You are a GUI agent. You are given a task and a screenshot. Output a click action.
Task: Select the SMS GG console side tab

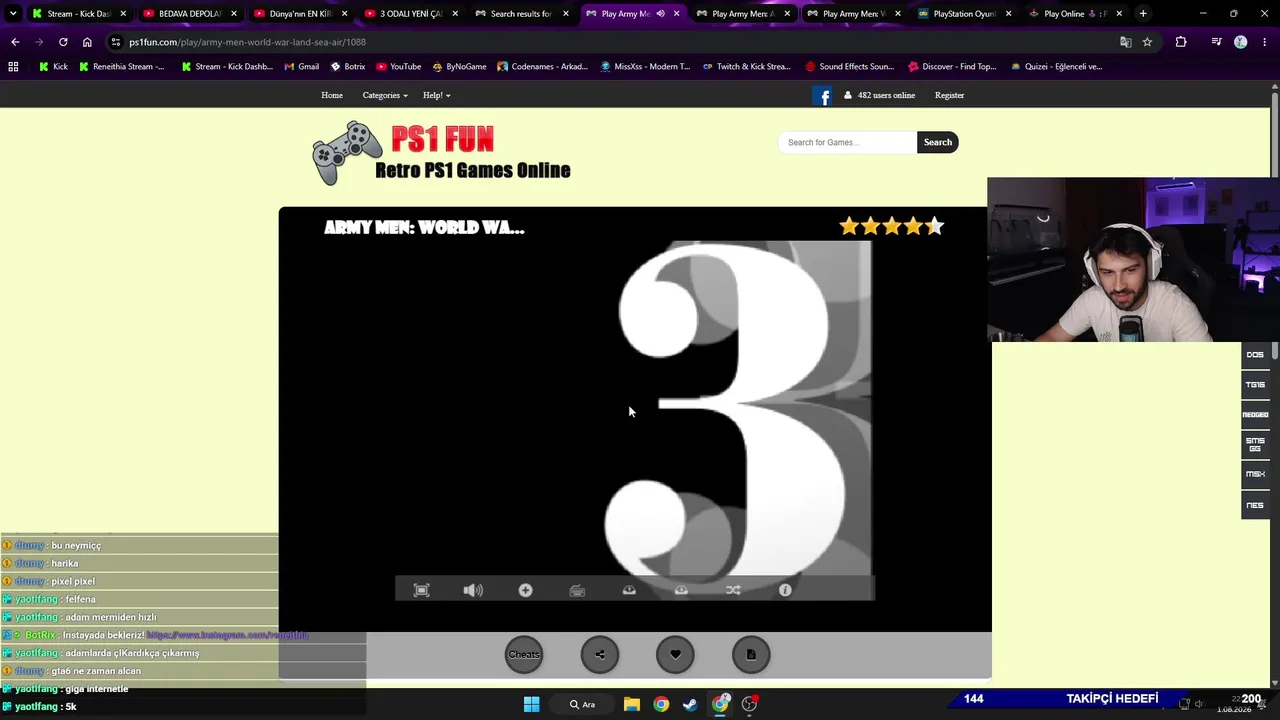pos(1255,445)
